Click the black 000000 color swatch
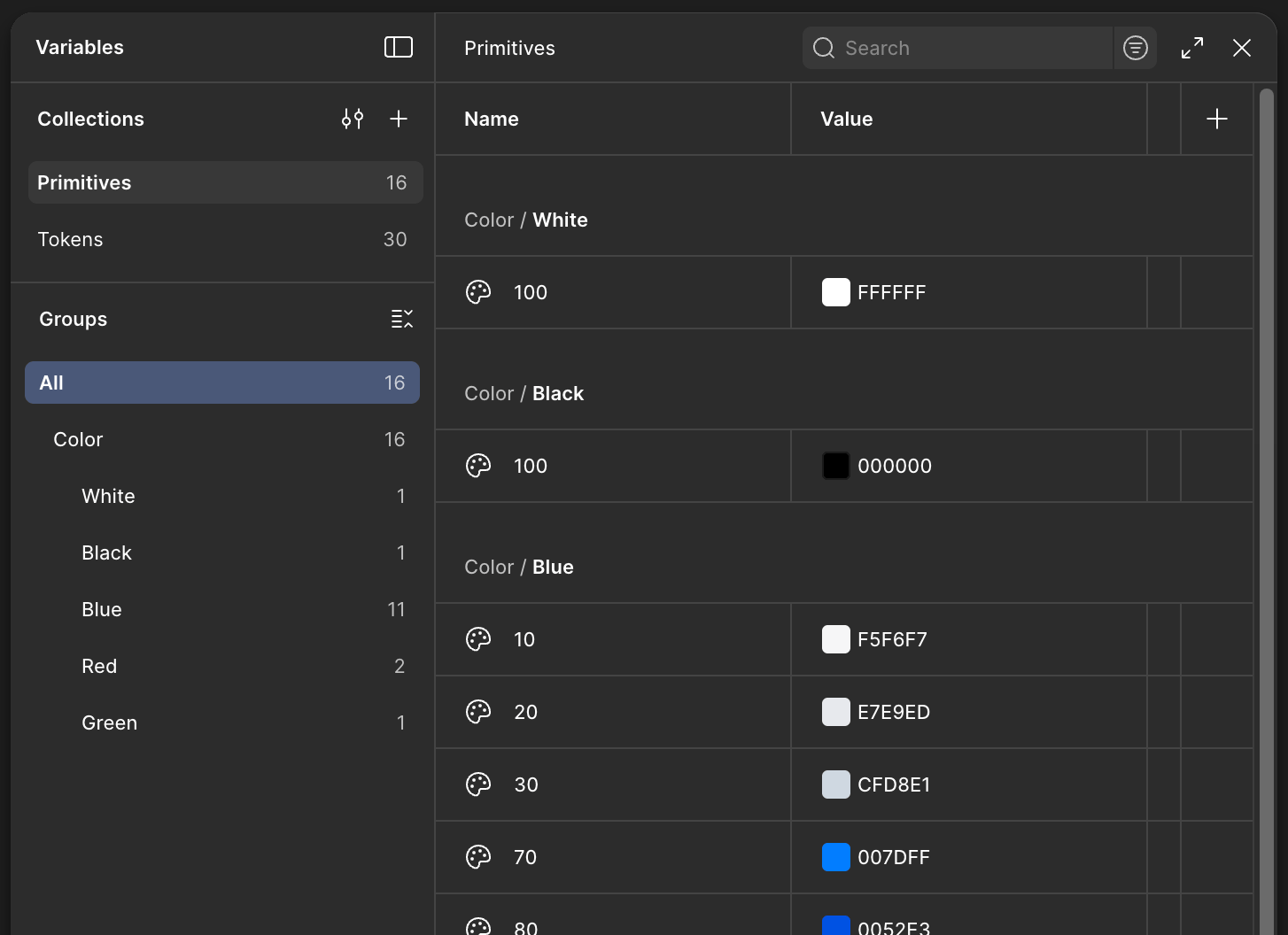The width and height of the screenshot is (1288, 935). (835, 466)
